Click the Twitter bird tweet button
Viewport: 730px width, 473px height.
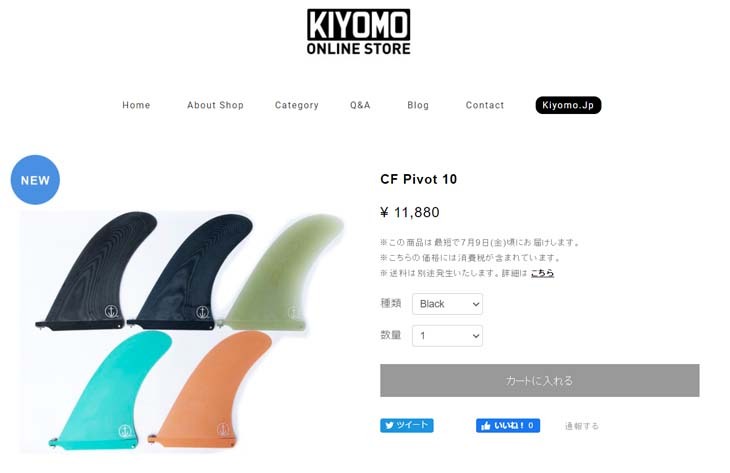click(x=406, y=425)
